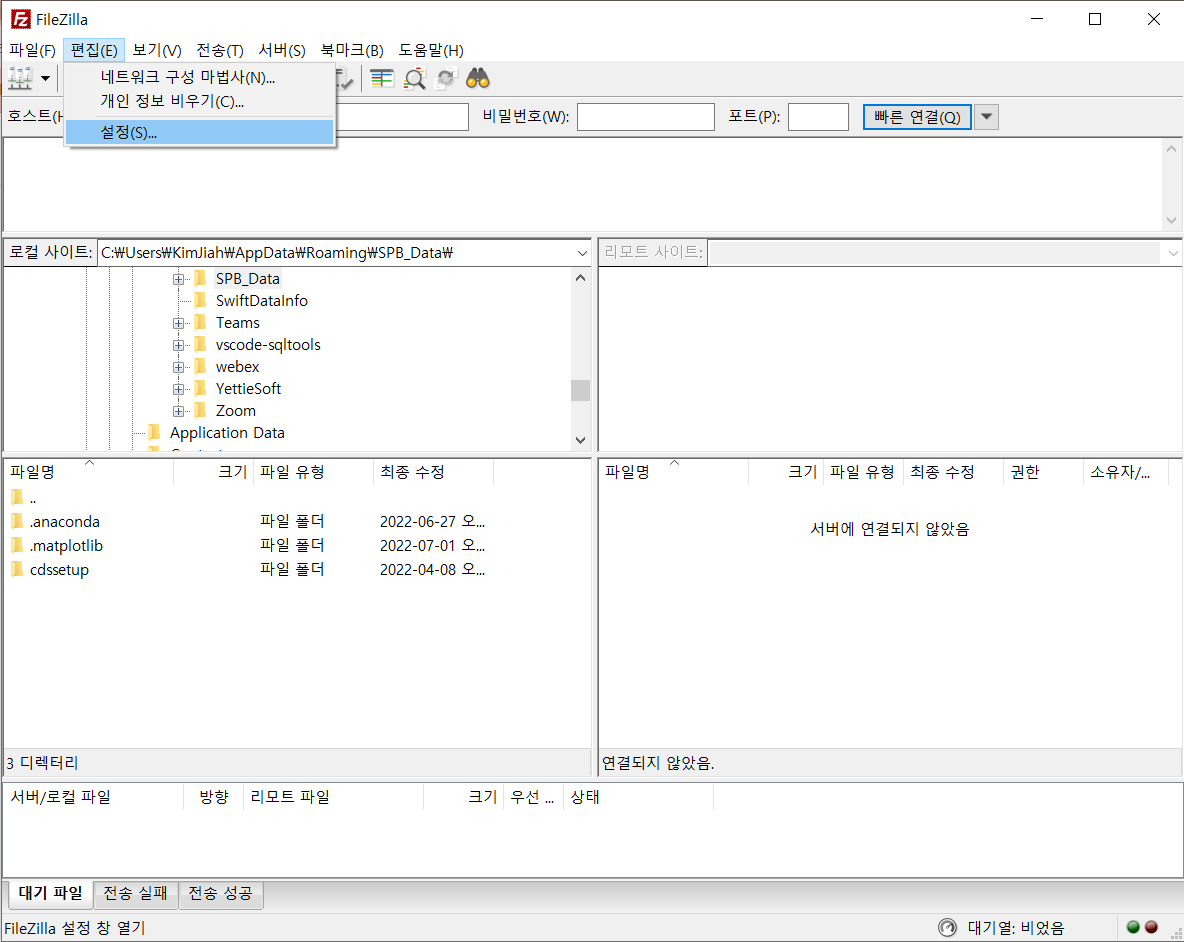1184x942 pixels.
Task: Click the local tree scrollbar thumb
Action: tap(580, 390)
